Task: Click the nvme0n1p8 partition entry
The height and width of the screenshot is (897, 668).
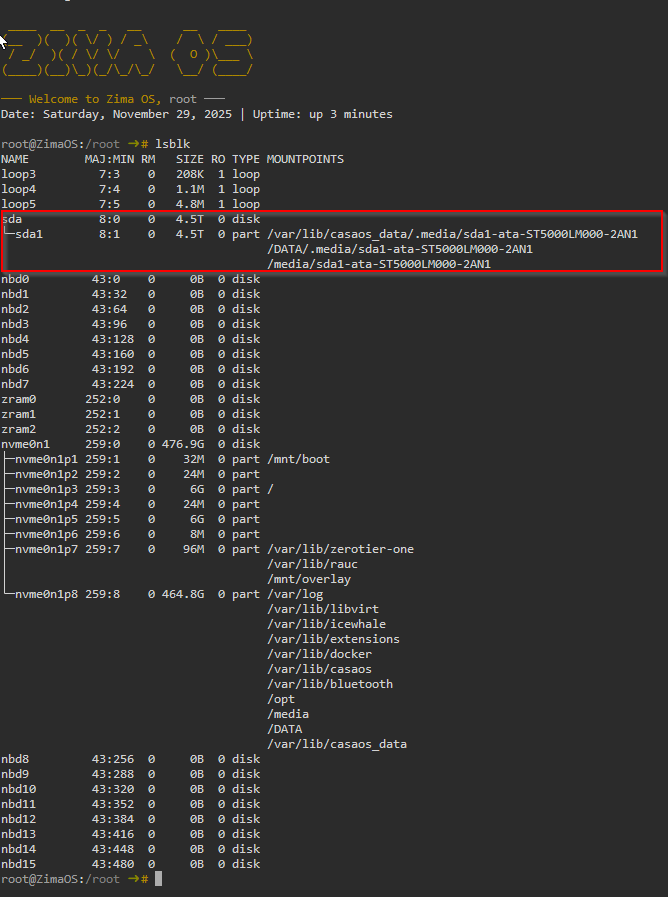Action: pyautogui.click(x=45, y=594)
